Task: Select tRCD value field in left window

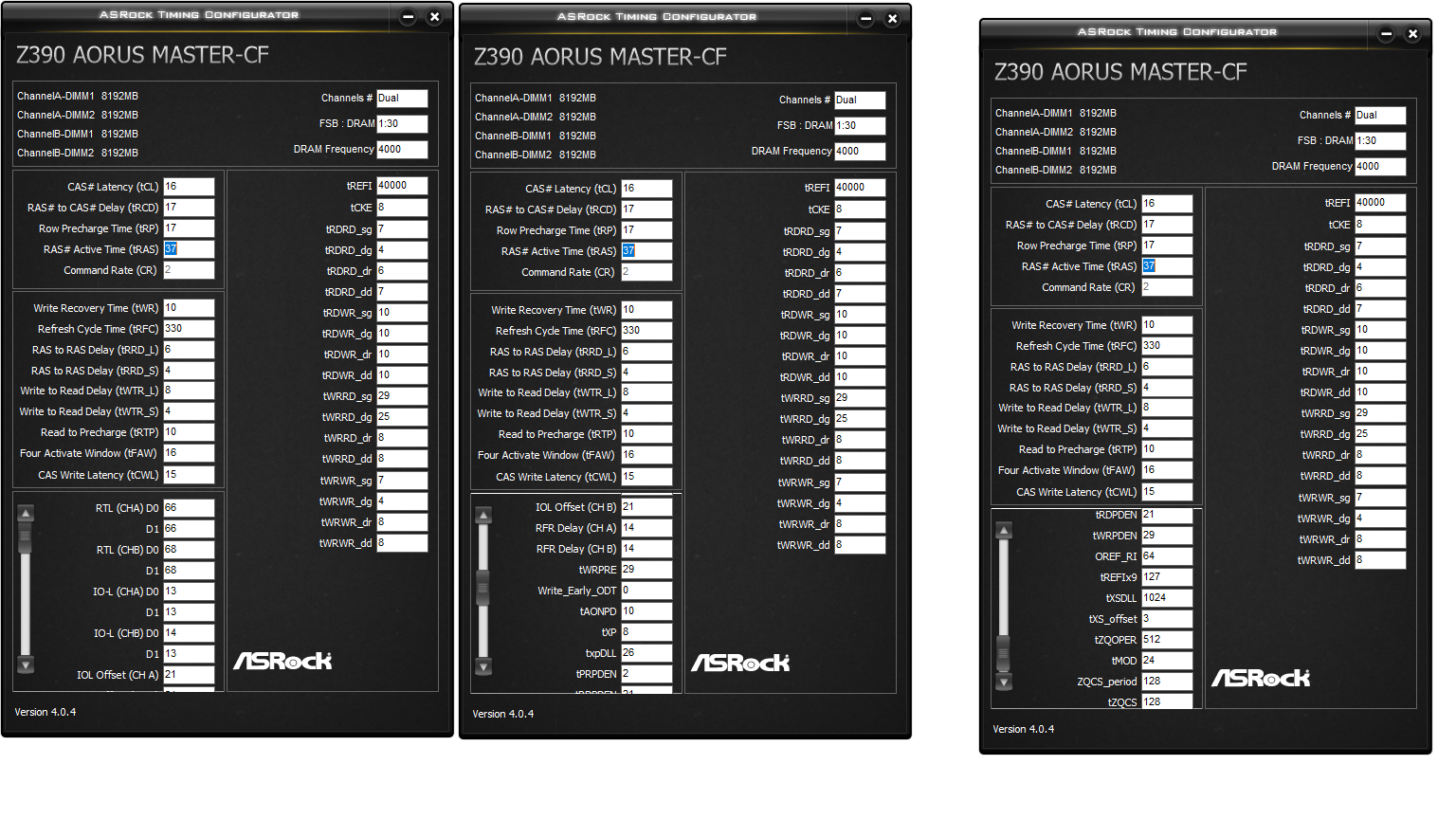Action: pos(189,208)
